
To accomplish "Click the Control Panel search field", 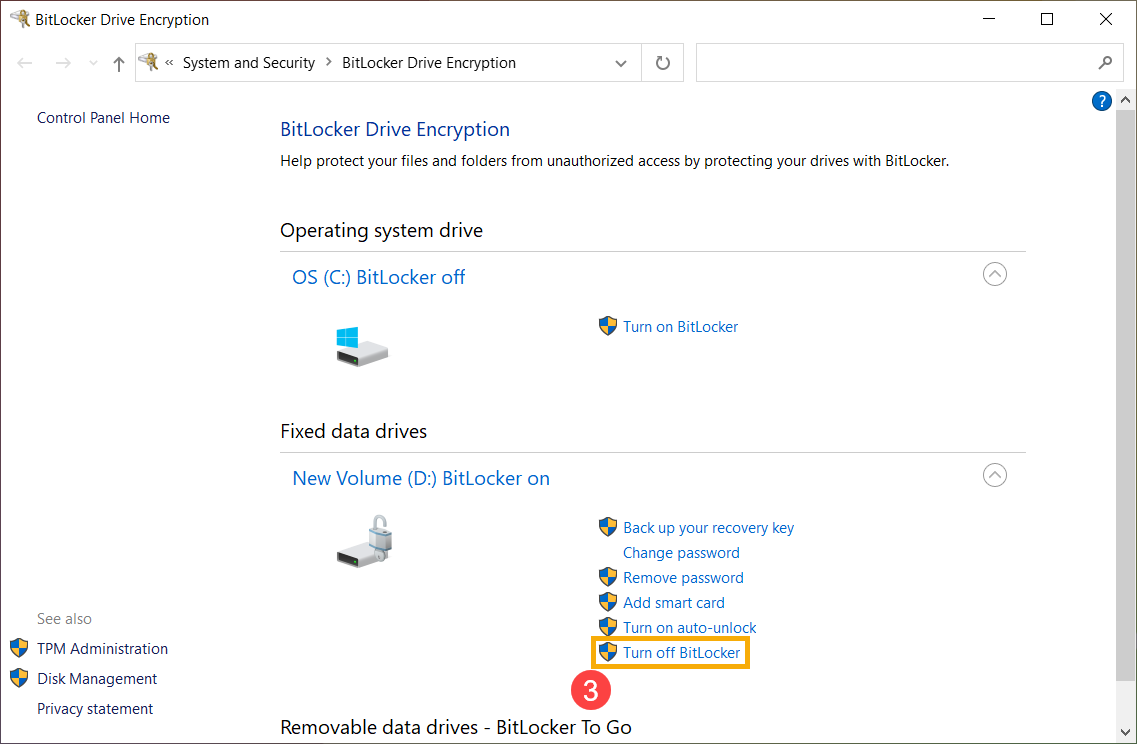I will pos(896,63).
